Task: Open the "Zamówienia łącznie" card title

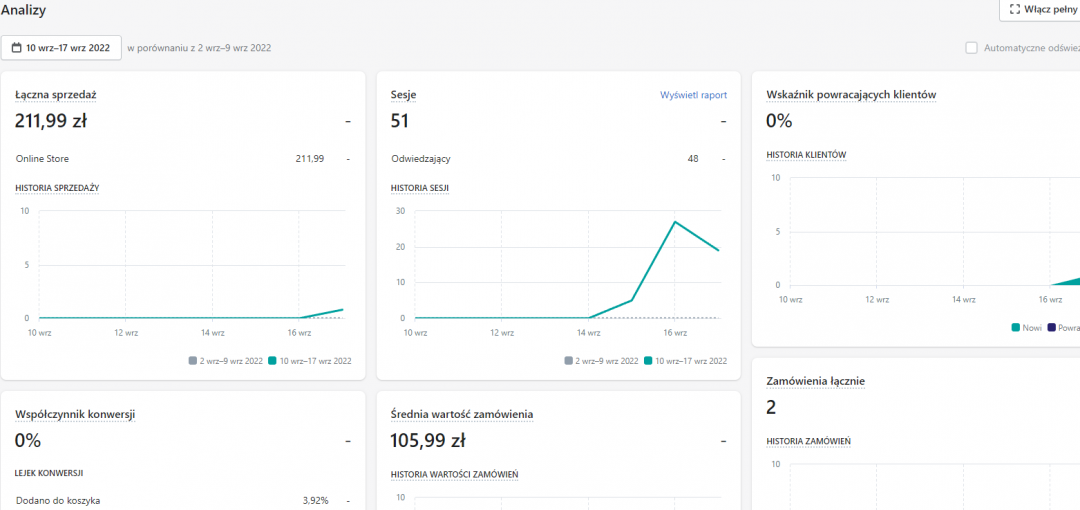Action: point(815,381)
